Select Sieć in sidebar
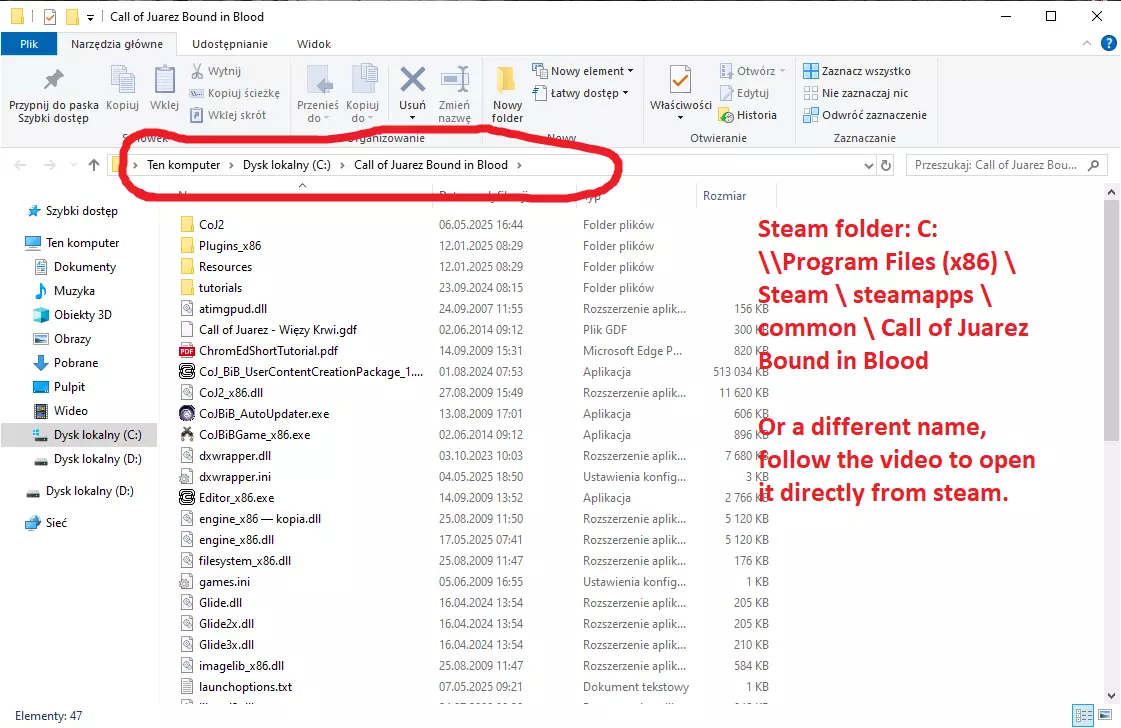This screenshot has height=728, width=1121. point(46,523)
